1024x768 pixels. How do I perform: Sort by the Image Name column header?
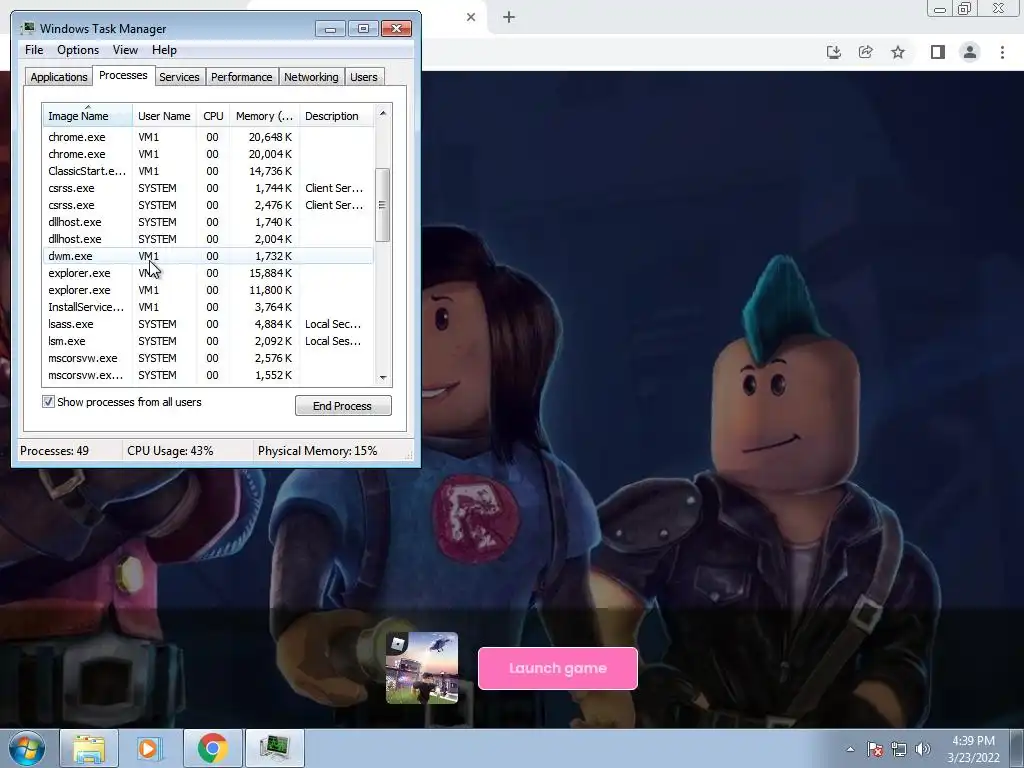click(88, 116)
